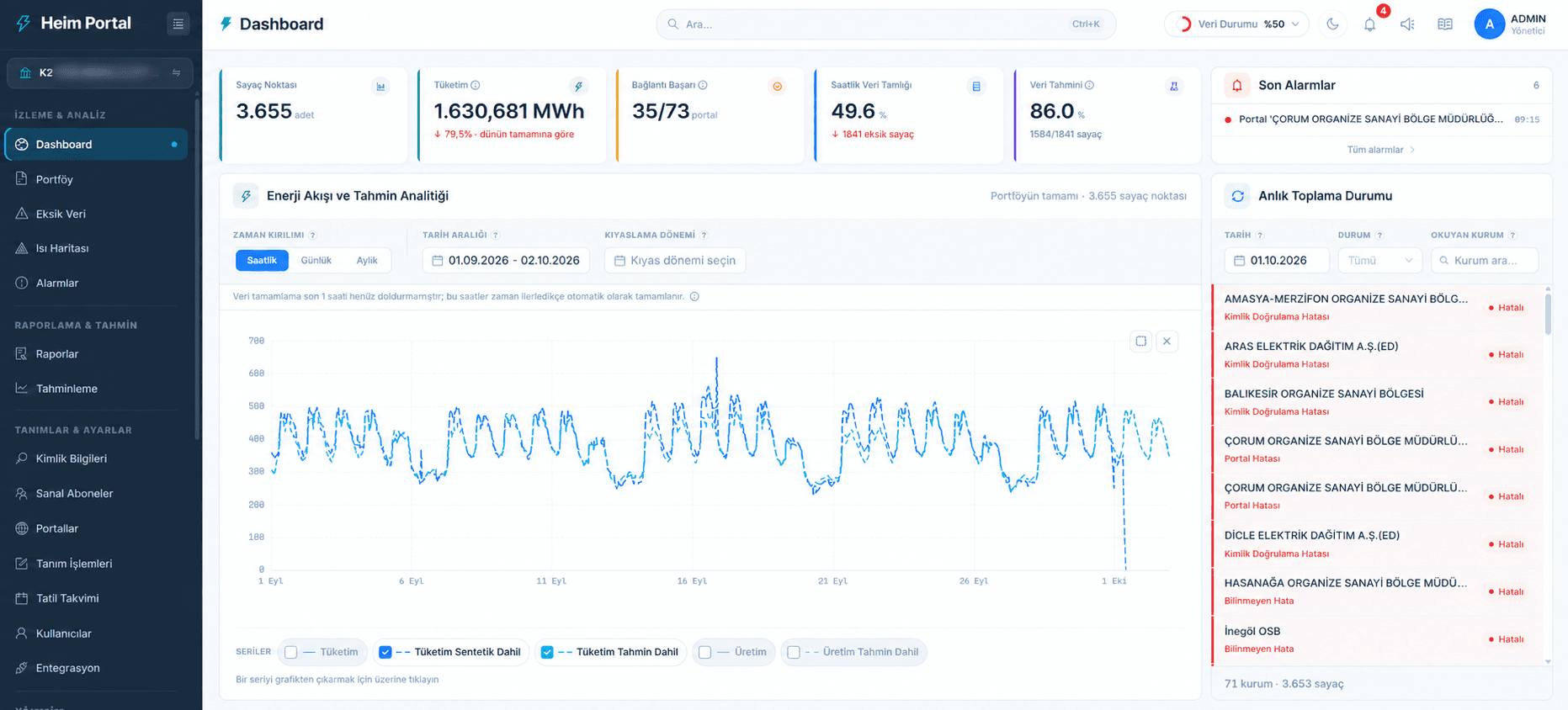Uncheck Tüketim Sentetik Dahil series

click(x=385, y=652)
